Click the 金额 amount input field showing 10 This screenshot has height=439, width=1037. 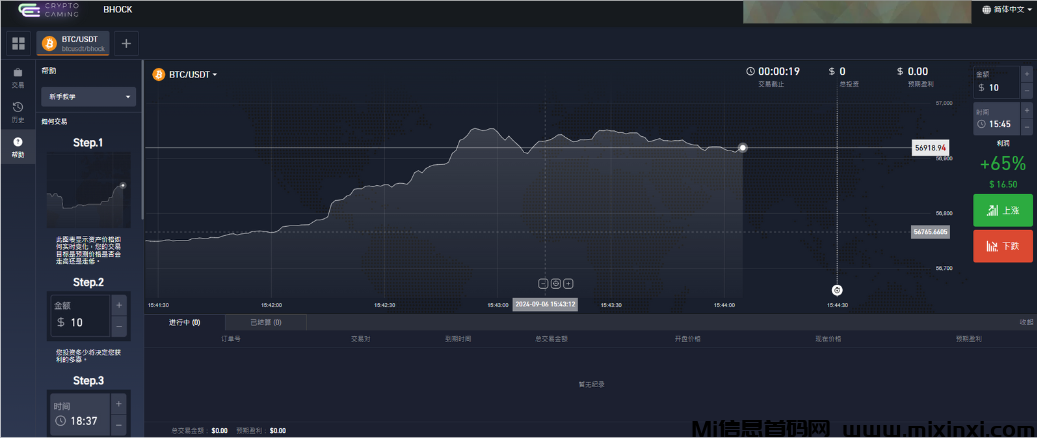[x=996, y=88]
